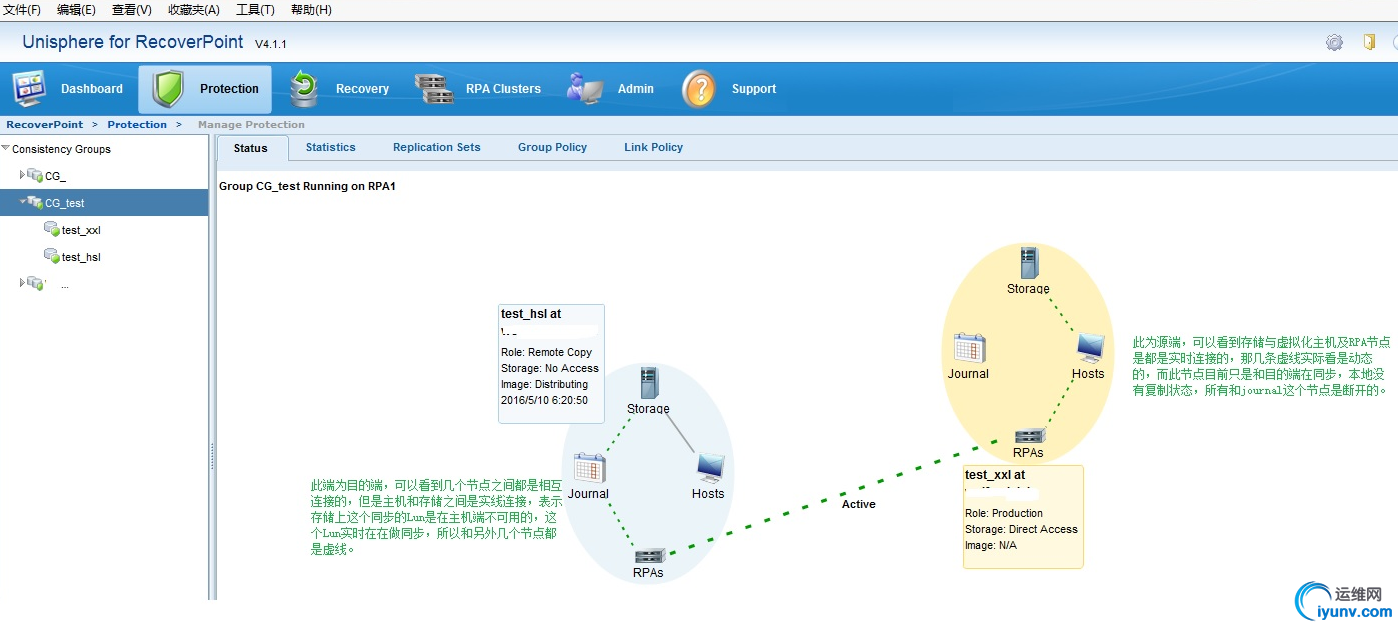Screen dimensions: 1398x628
Task: Click the Hosts icon in remote copy
Action: [709, 468]
